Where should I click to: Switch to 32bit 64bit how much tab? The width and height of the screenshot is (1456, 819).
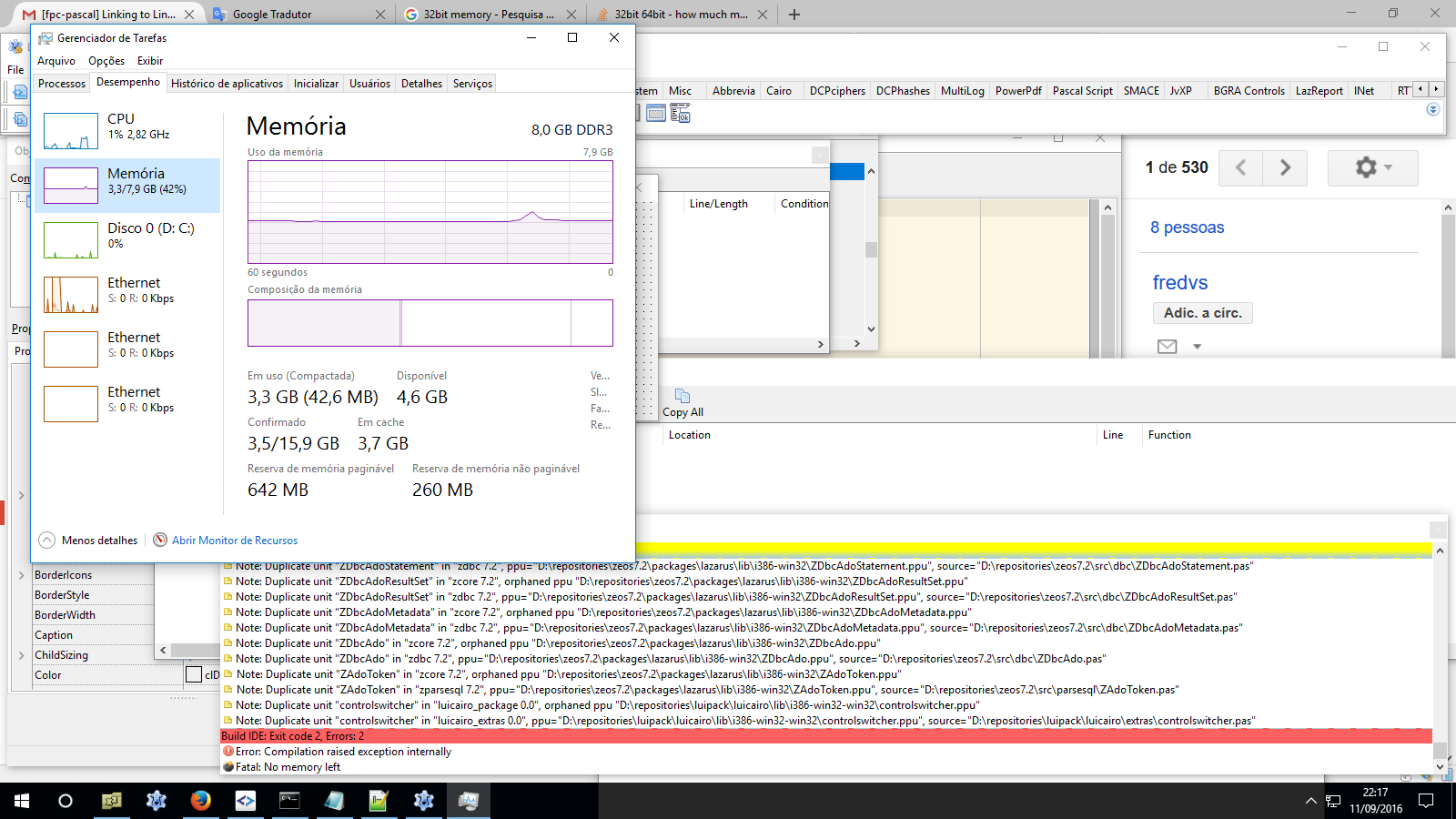[x=678, y=15]
